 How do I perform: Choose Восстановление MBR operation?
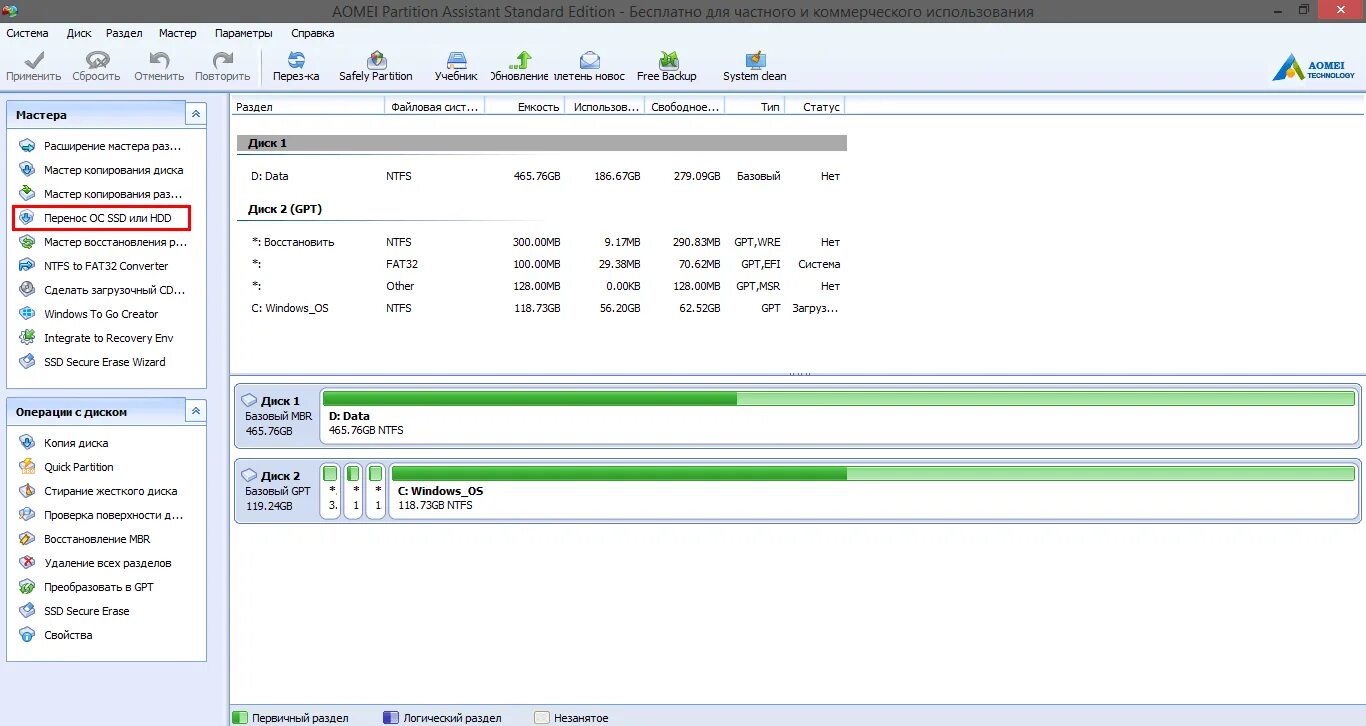click(85, 539)
